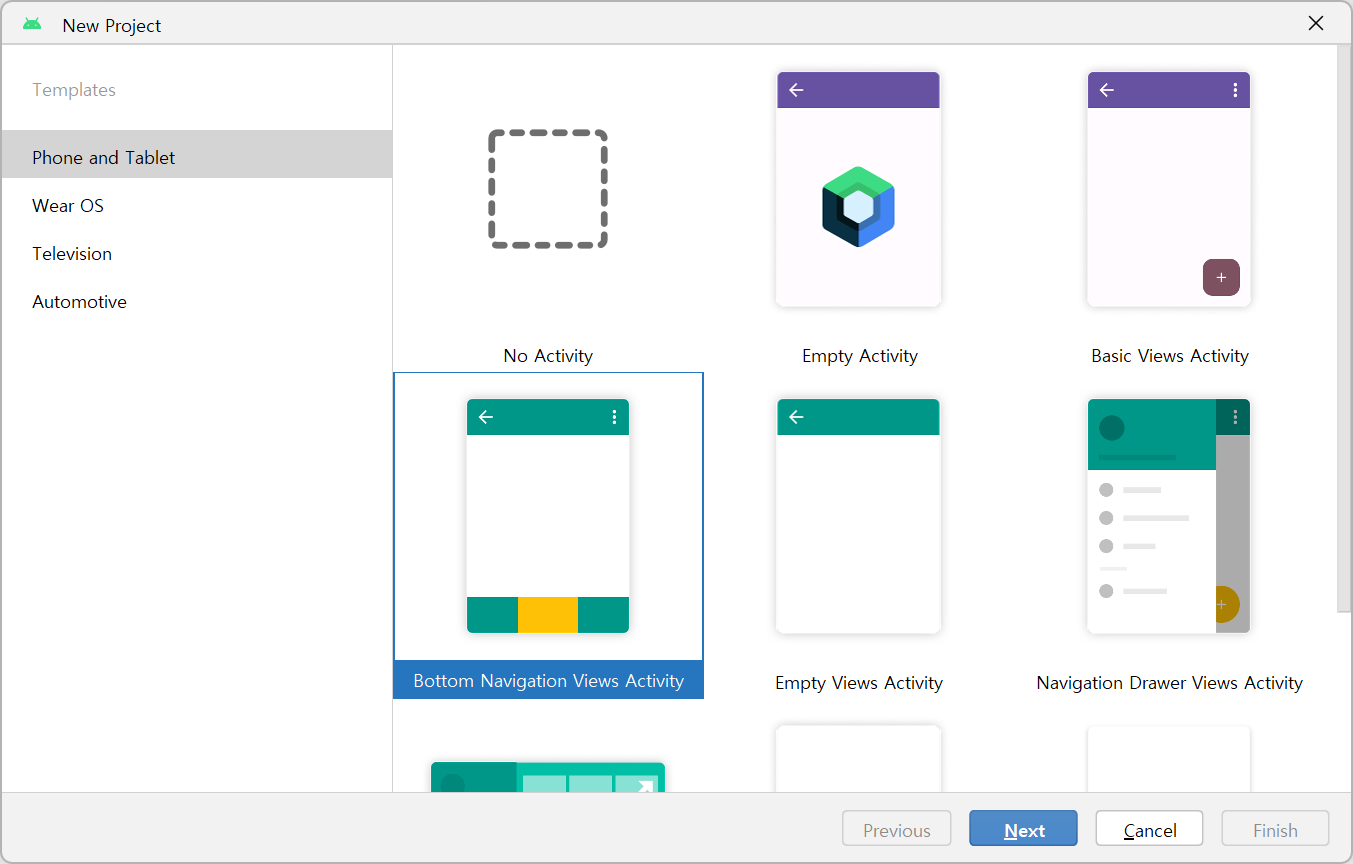Switch to the Wear OS category
The image size is (1353, 864).
pyautogui.click(x=197, y=206)
